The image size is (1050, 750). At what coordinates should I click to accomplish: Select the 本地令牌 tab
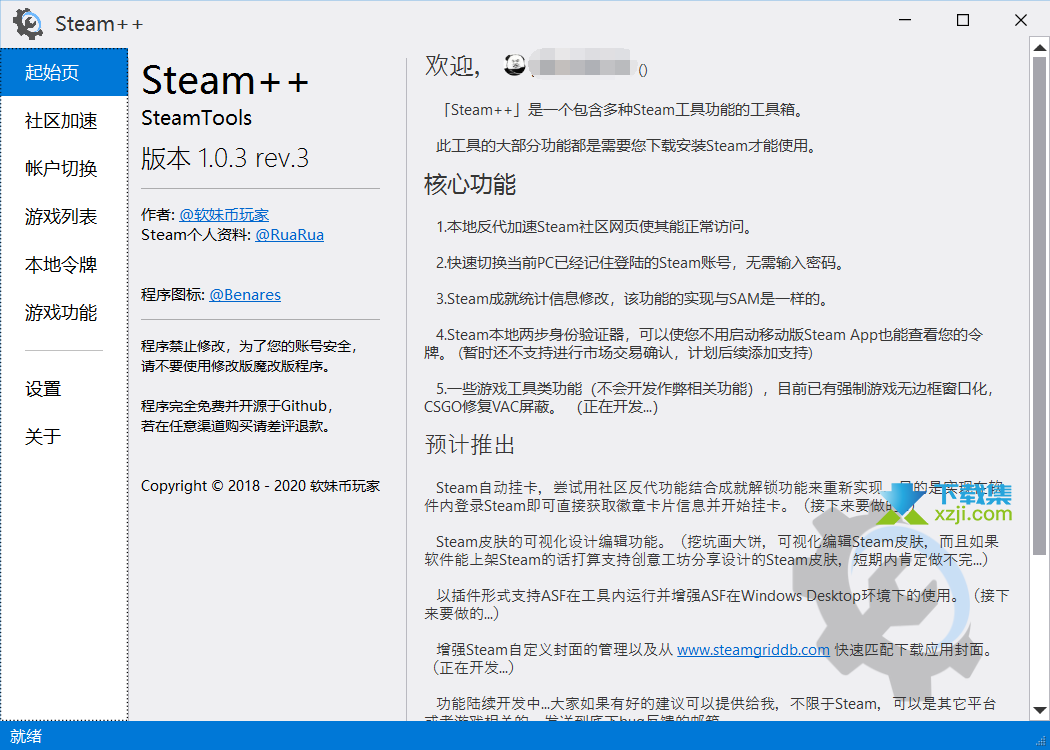click(64, 265)
